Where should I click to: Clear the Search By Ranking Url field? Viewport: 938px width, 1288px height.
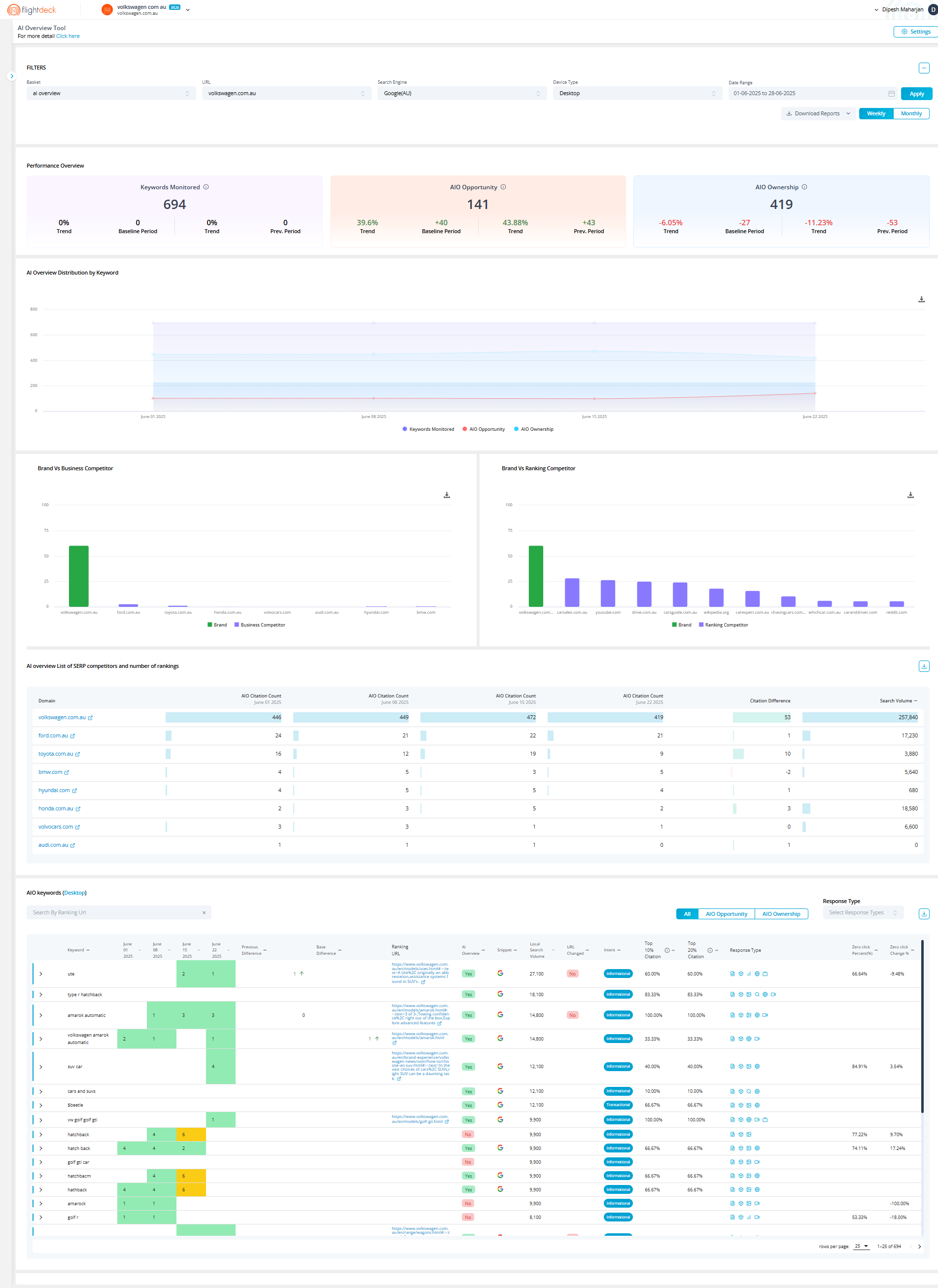204,913
